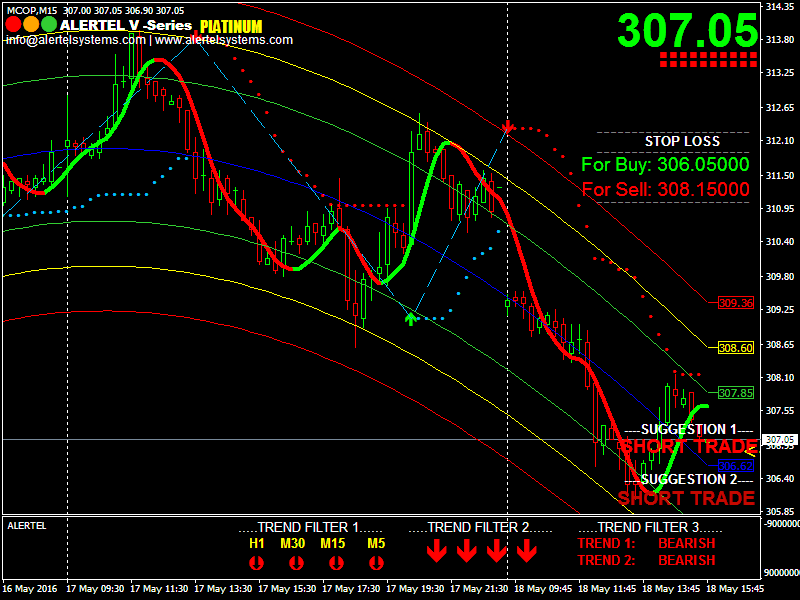Image resolution: width=800 pixels, height=600 pixels.
Task: Click SHORT TRADE under SUGGESTION 2
Action: (687, 498)
